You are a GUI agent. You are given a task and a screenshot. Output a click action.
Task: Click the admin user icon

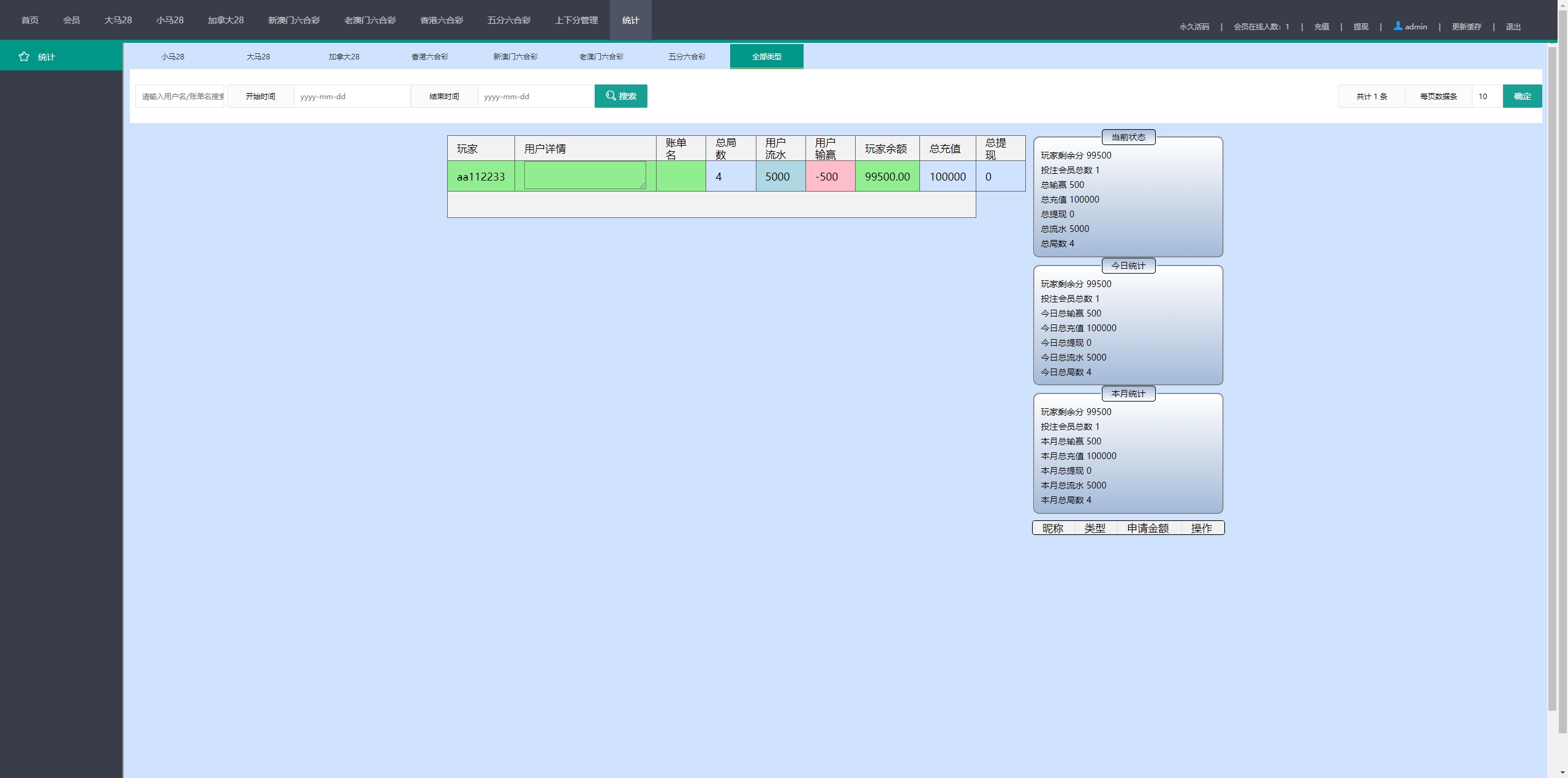pyautogui.click(x=1398, y=26)
